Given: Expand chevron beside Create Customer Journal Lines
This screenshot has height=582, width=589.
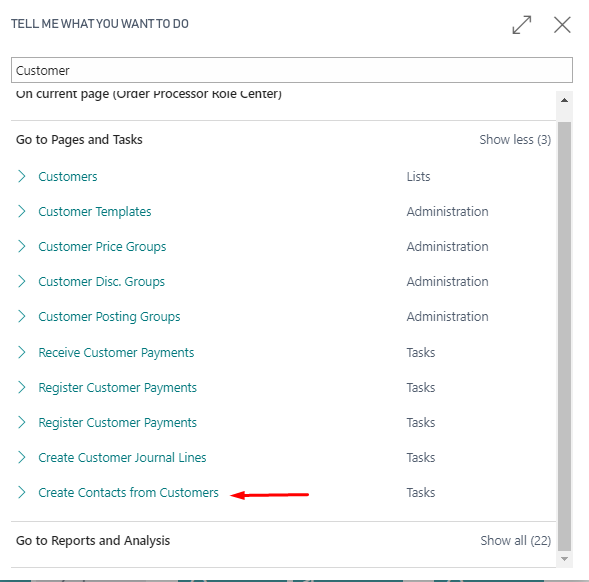Looking at the screenshot, I should 22,457.
